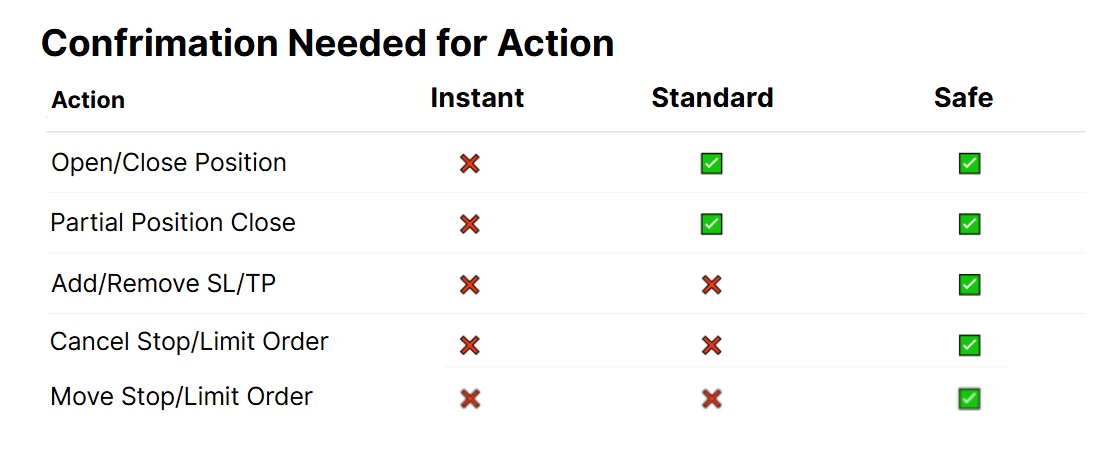This screenshot has width=1096, height=467.
Task: Click the Open/Close Position row label
Action: [168, 163]
